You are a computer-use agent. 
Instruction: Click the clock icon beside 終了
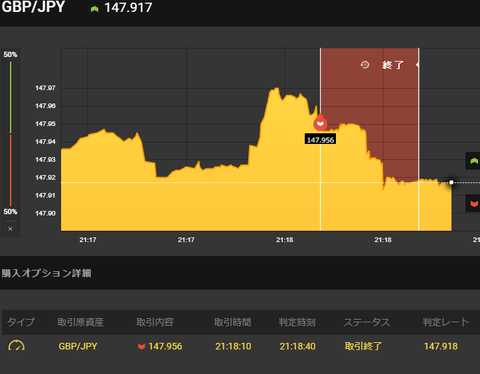(365, 64)
